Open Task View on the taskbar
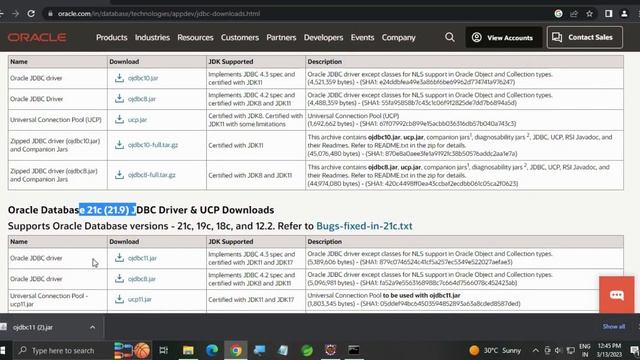This screenshot has width=640, height=360. click(164, 350)
